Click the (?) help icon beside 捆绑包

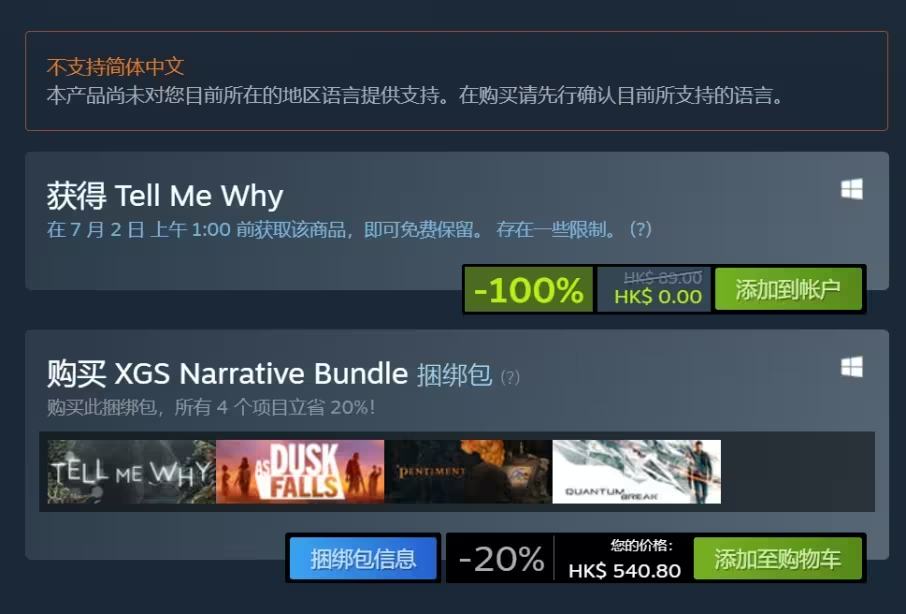click(x=510, y=377)
